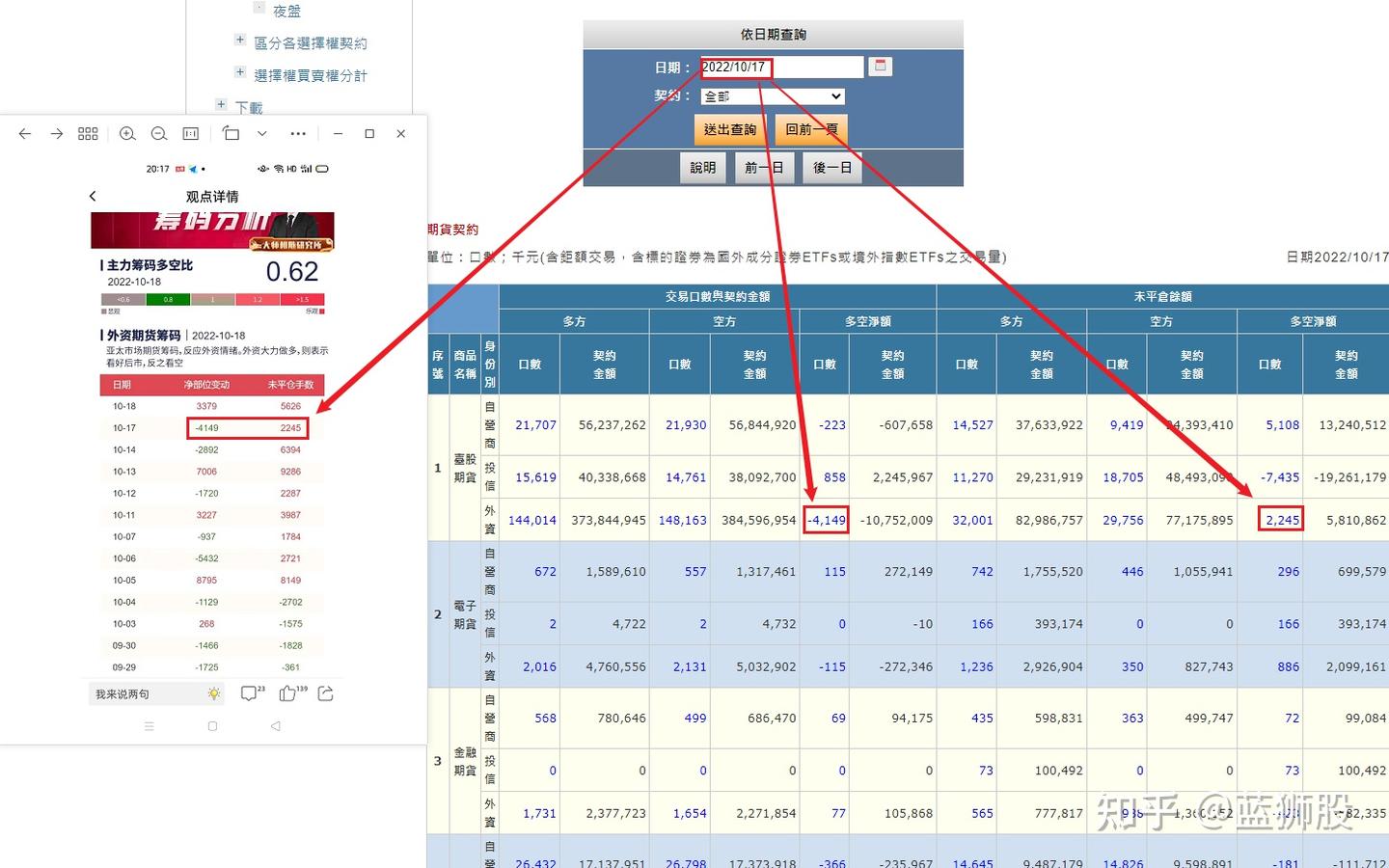Viewport: 1389px width, 868px height.
Task: Toggle the like button showing 139
Action: point(288,692)
